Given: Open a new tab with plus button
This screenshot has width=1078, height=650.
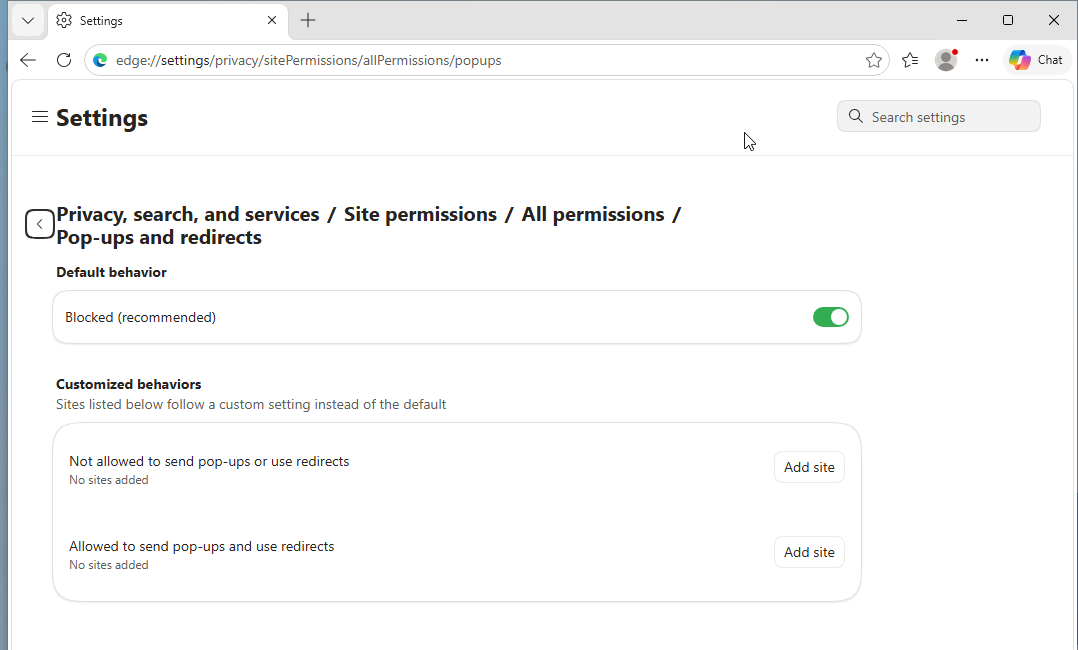Looking at the screenshot, I should pos(308,21).
